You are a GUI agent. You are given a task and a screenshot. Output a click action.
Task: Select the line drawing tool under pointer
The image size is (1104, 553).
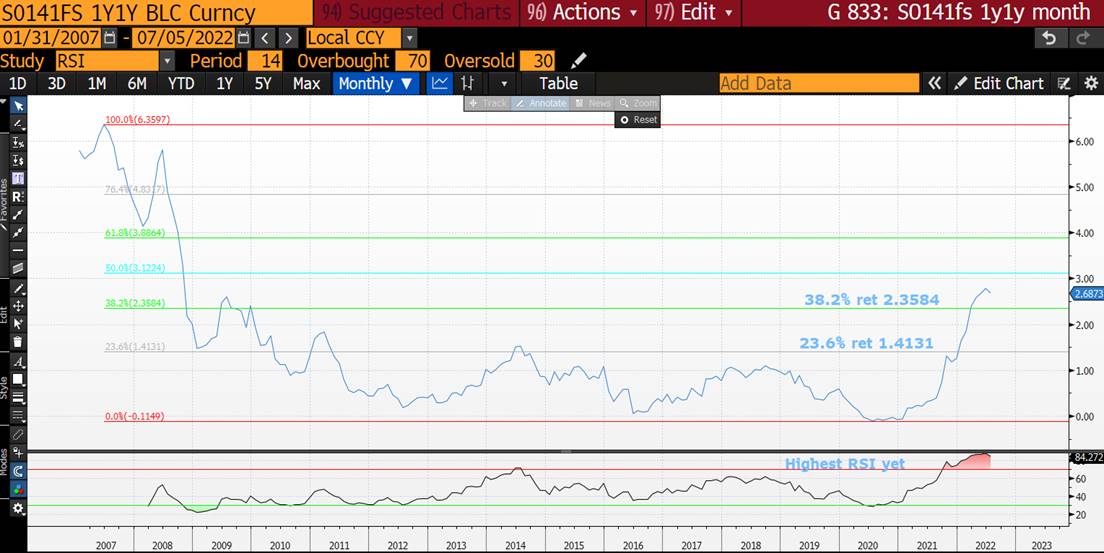pyautogui.click(x=18, y=124)
